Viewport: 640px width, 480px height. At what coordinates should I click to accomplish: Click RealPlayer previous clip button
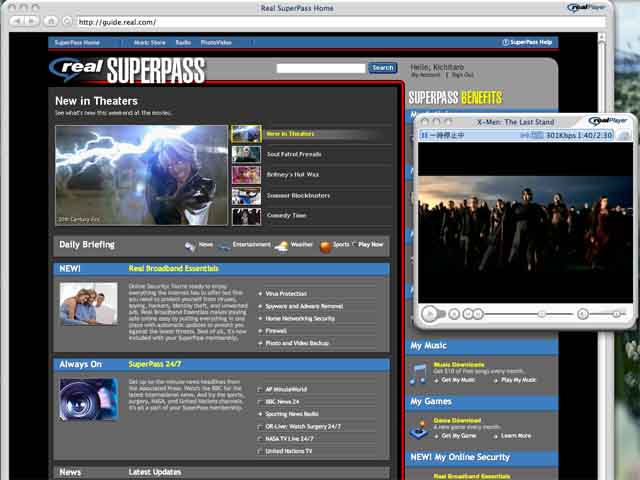click(x=468, y=314)
